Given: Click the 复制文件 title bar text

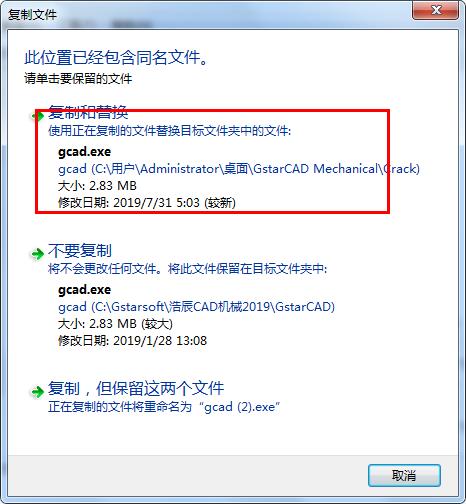Looking at the screenshot, I should click(x=32, y=15).
